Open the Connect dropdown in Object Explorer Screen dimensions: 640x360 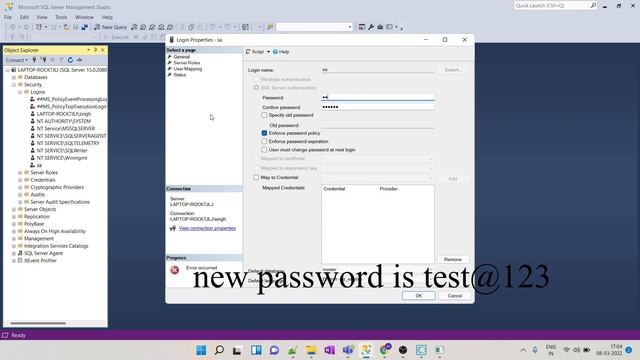[x=17, y=60]
